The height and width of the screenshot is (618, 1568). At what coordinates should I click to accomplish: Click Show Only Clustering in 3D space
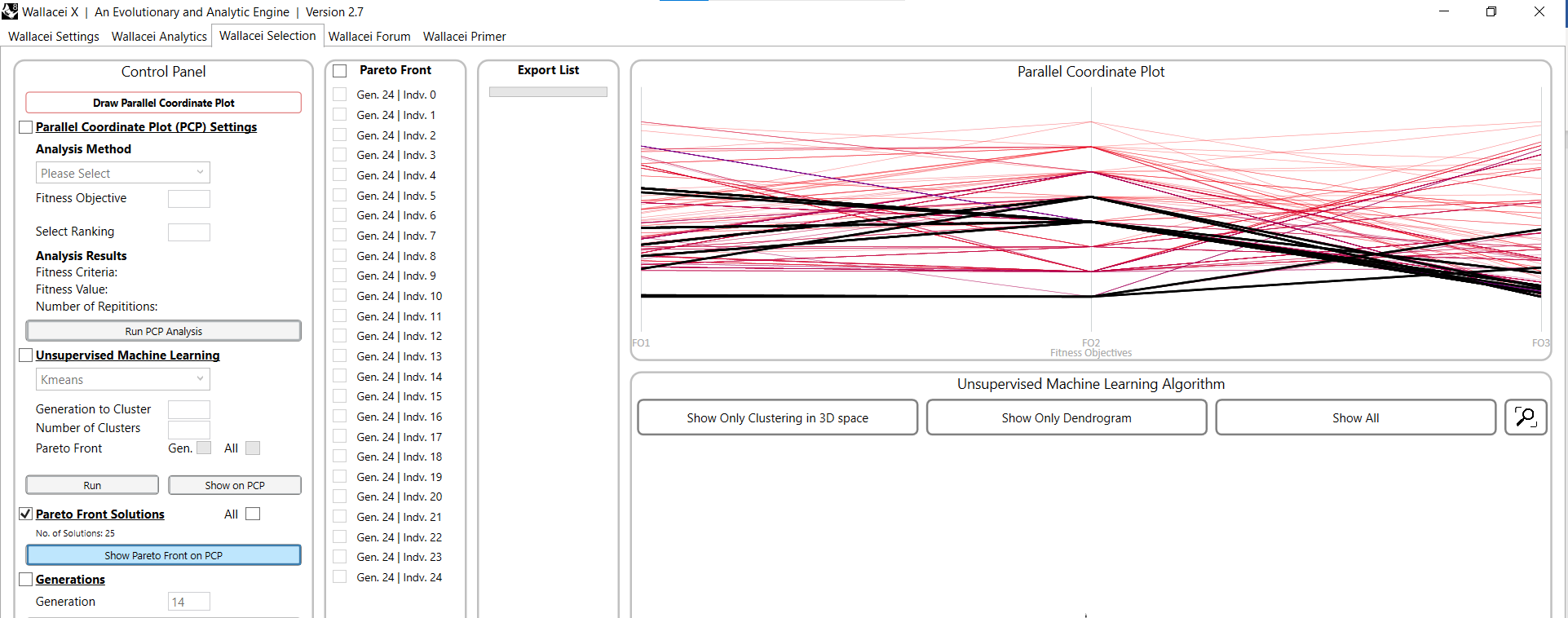[x=777, y=417]
